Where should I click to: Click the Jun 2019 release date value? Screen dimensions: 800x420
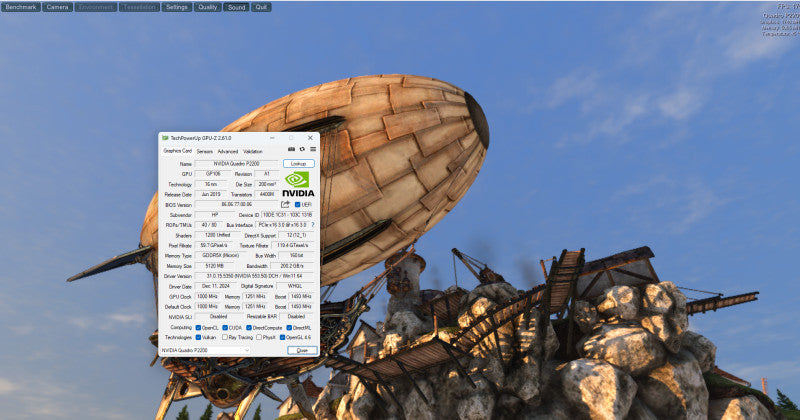[211, 194]
